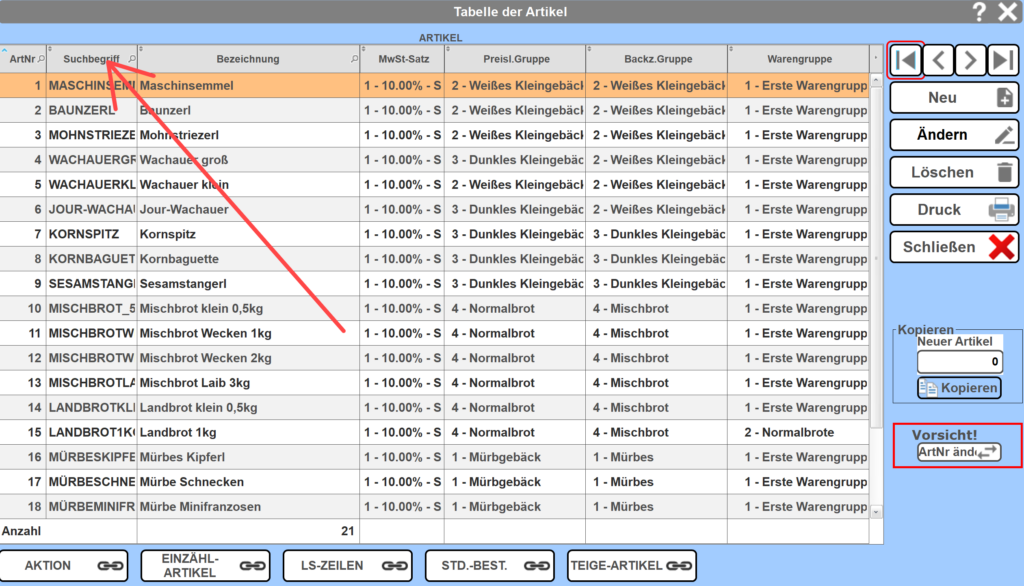The image size is (1024, 586).
Task: Focus the Neuer Artikel number field
Action: coord(959,362)
